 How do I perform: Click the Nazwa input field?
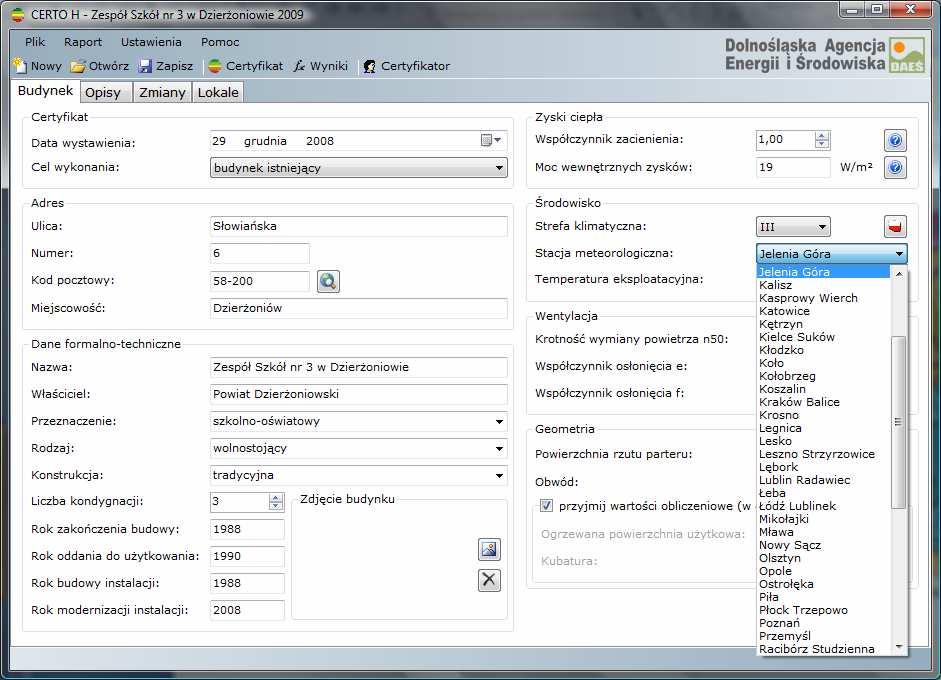click(x=358, y=367)
